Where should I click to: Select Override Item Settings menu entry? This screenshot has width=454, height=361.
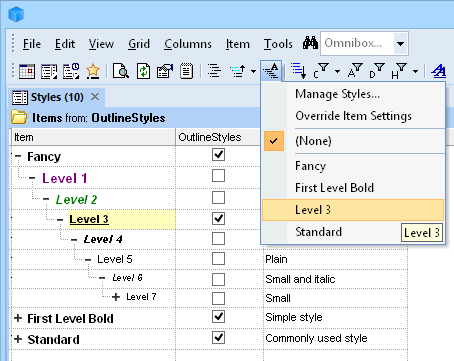pos(353,116)
